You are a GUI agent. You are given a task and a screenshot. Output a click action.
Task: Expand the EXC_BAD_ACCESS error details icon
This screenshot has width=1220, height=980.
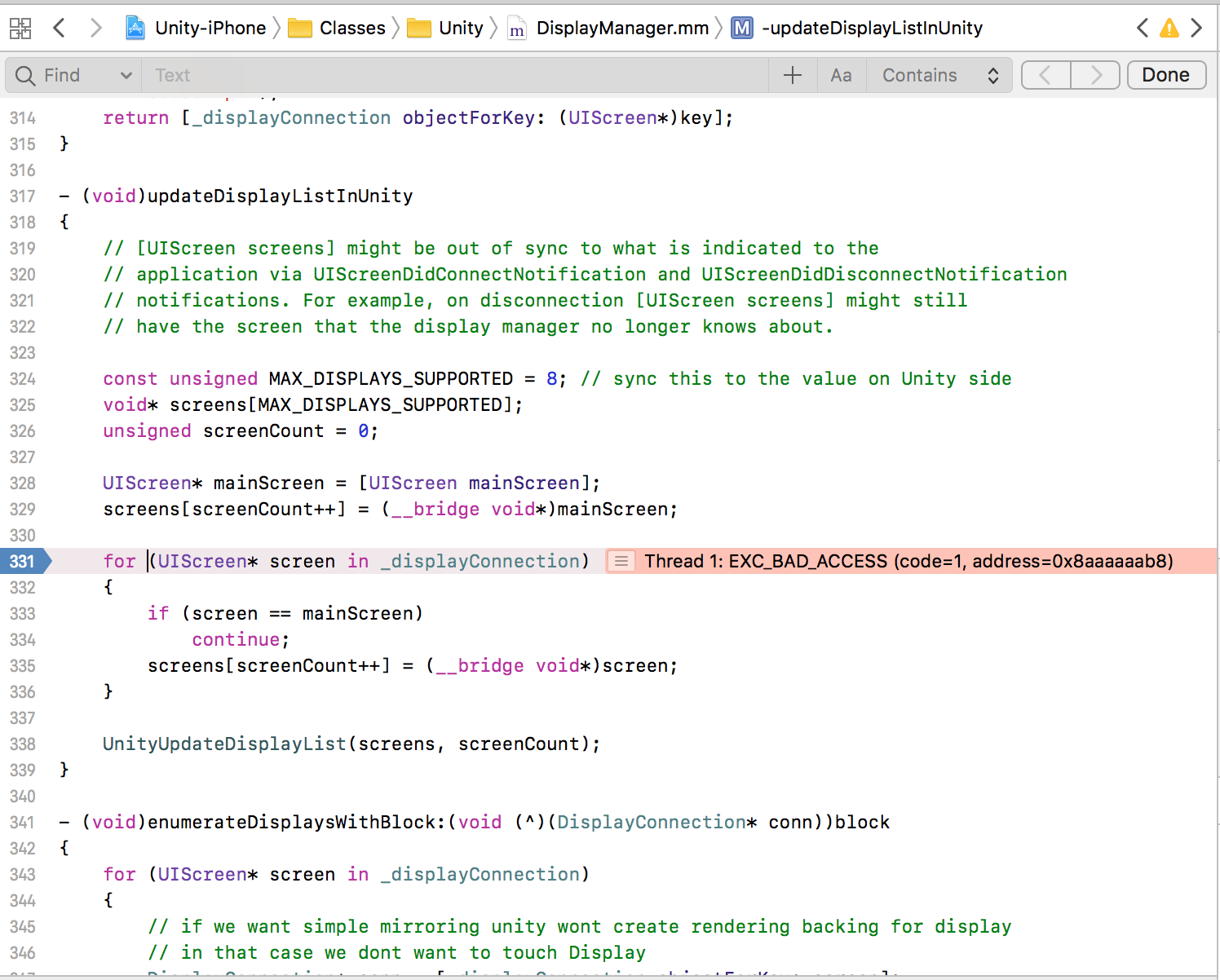pos(621,561)
